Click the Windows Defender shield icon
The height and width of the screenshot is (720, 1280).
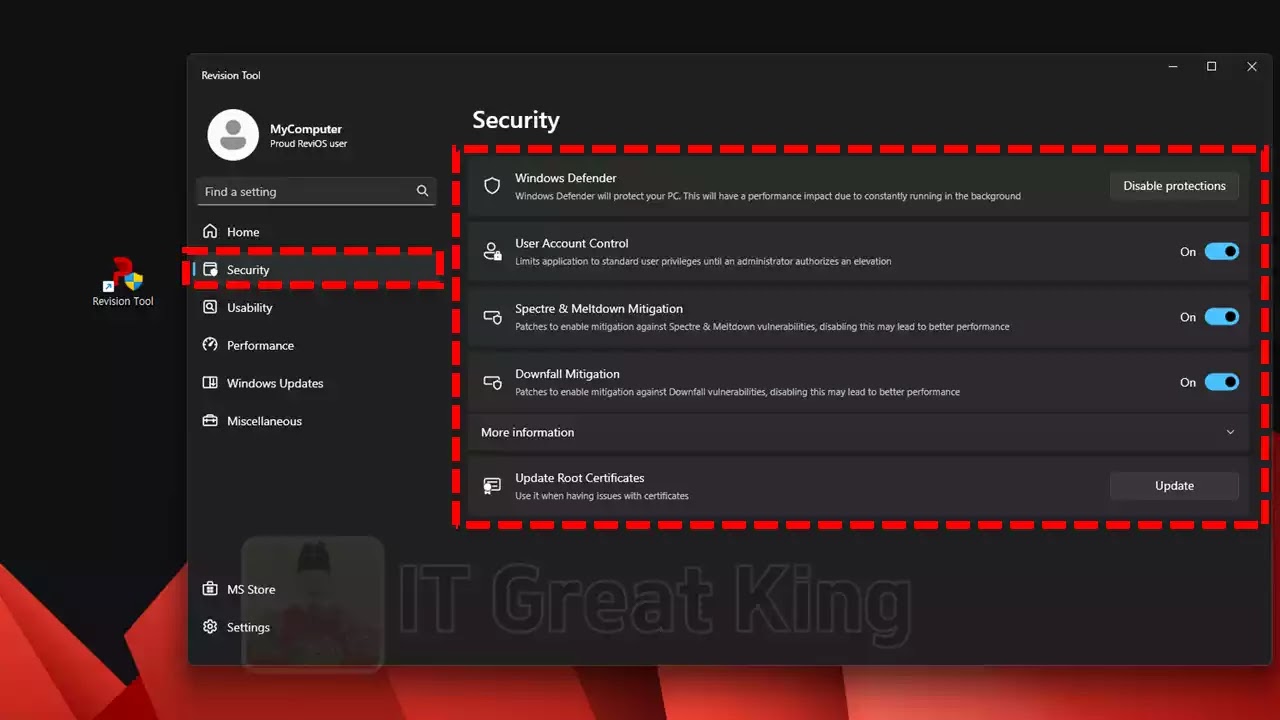click(492, 186)
